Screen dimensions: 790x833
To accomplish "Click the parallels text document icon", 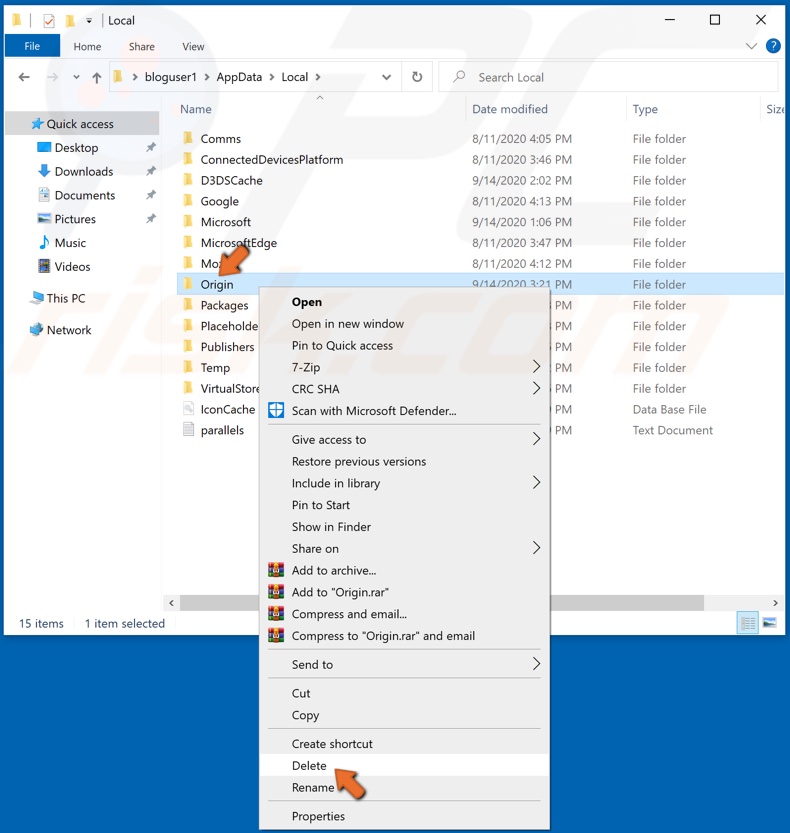I will point(188,429).
